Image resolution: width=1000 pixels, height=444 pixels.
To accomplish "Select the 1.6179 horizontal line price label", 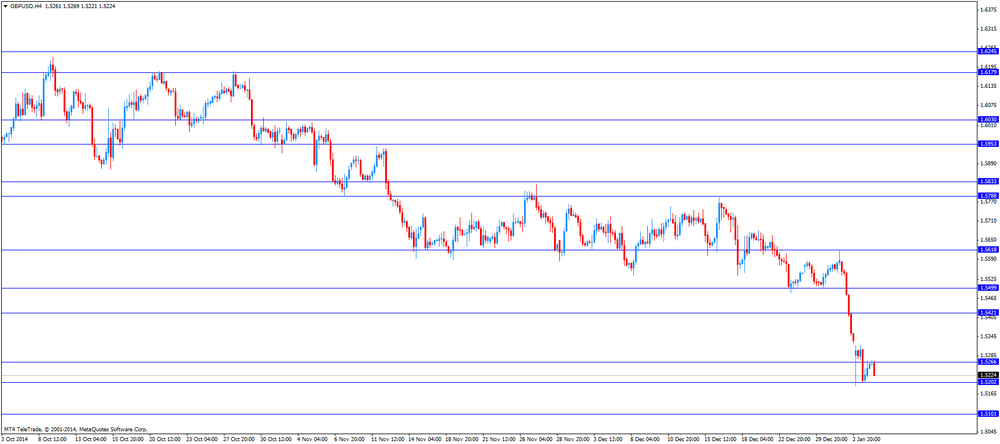I will pyautogui.click(x=988, y=73).
